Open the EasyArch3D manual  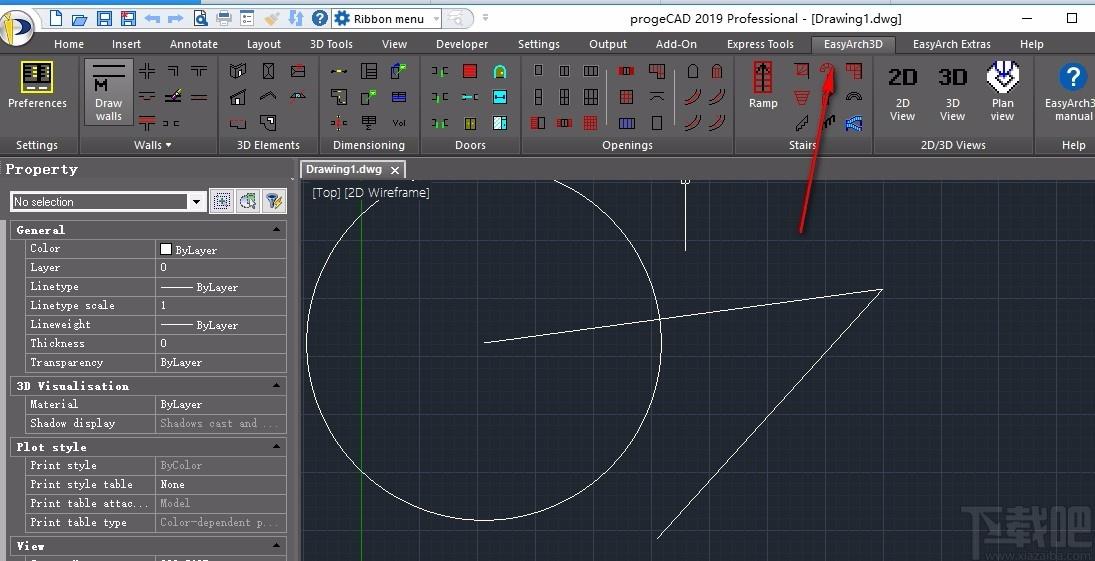[x=1070, y=92]
